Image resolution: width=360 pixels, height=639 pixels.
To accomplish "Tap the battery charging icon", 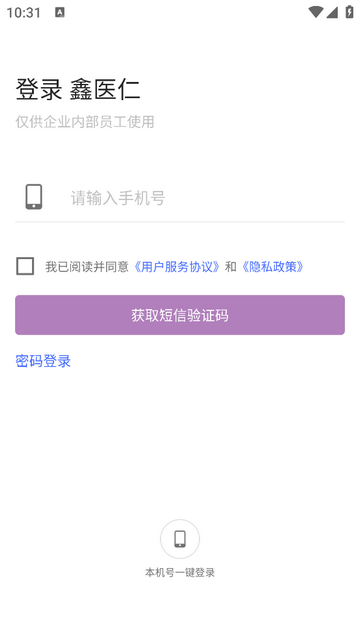I will (x=349, y=12).
